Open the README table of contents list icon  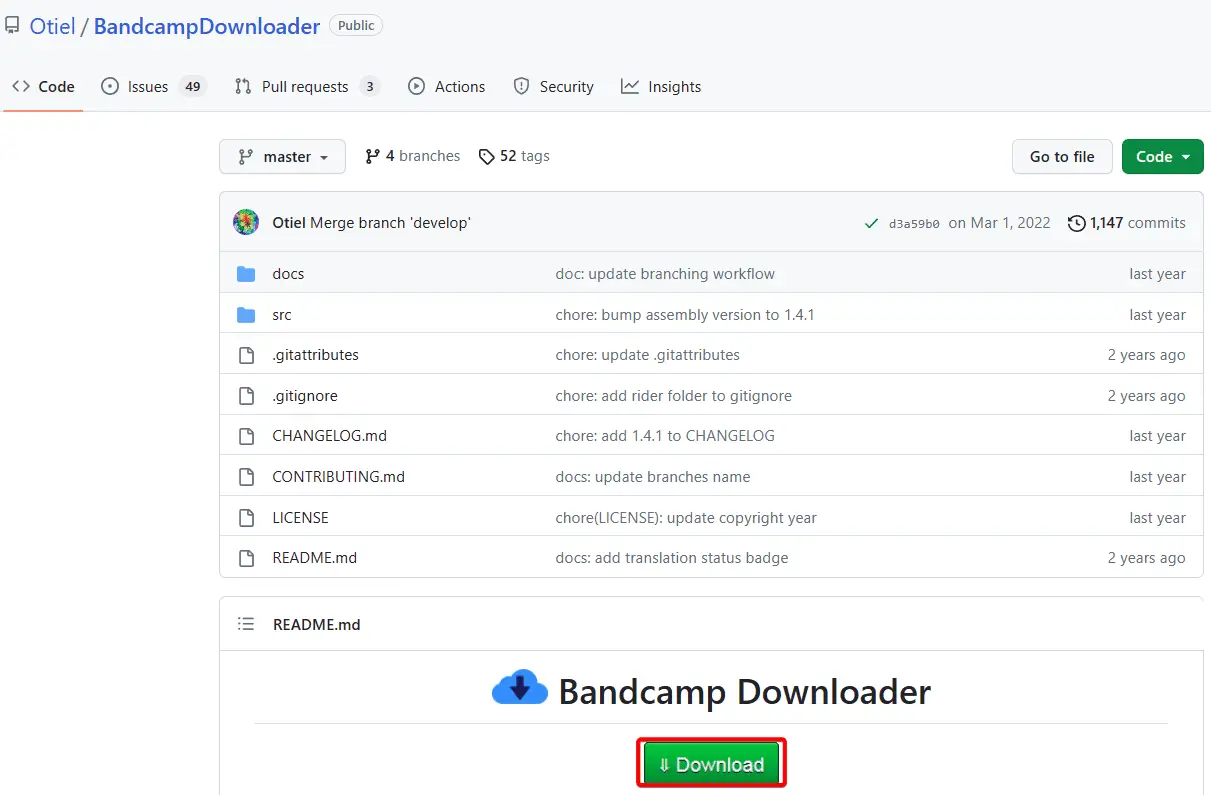[246, 624]
